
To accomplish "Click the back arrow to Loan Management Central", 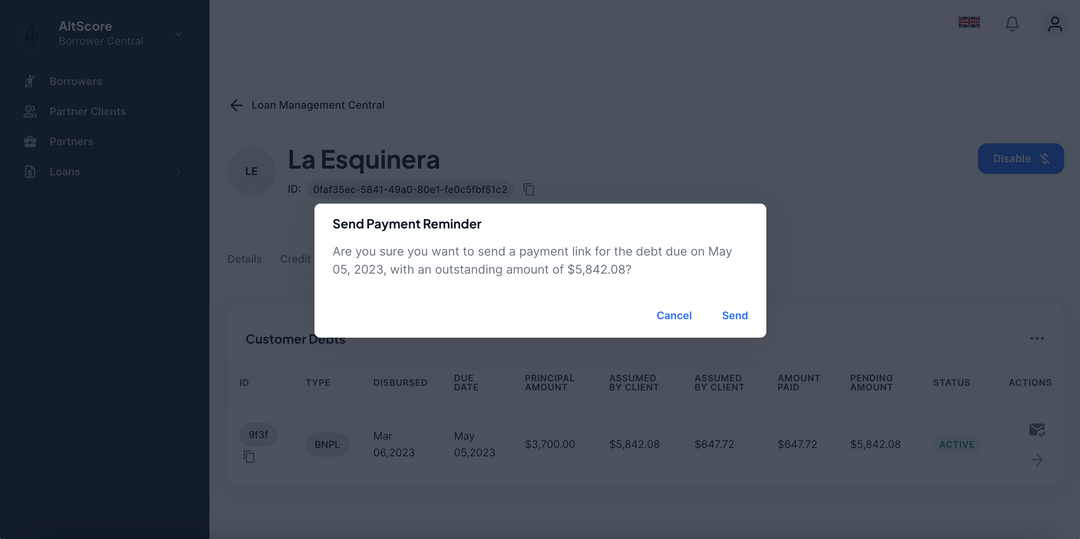I will pyautogui.click(x=236, y=105).
